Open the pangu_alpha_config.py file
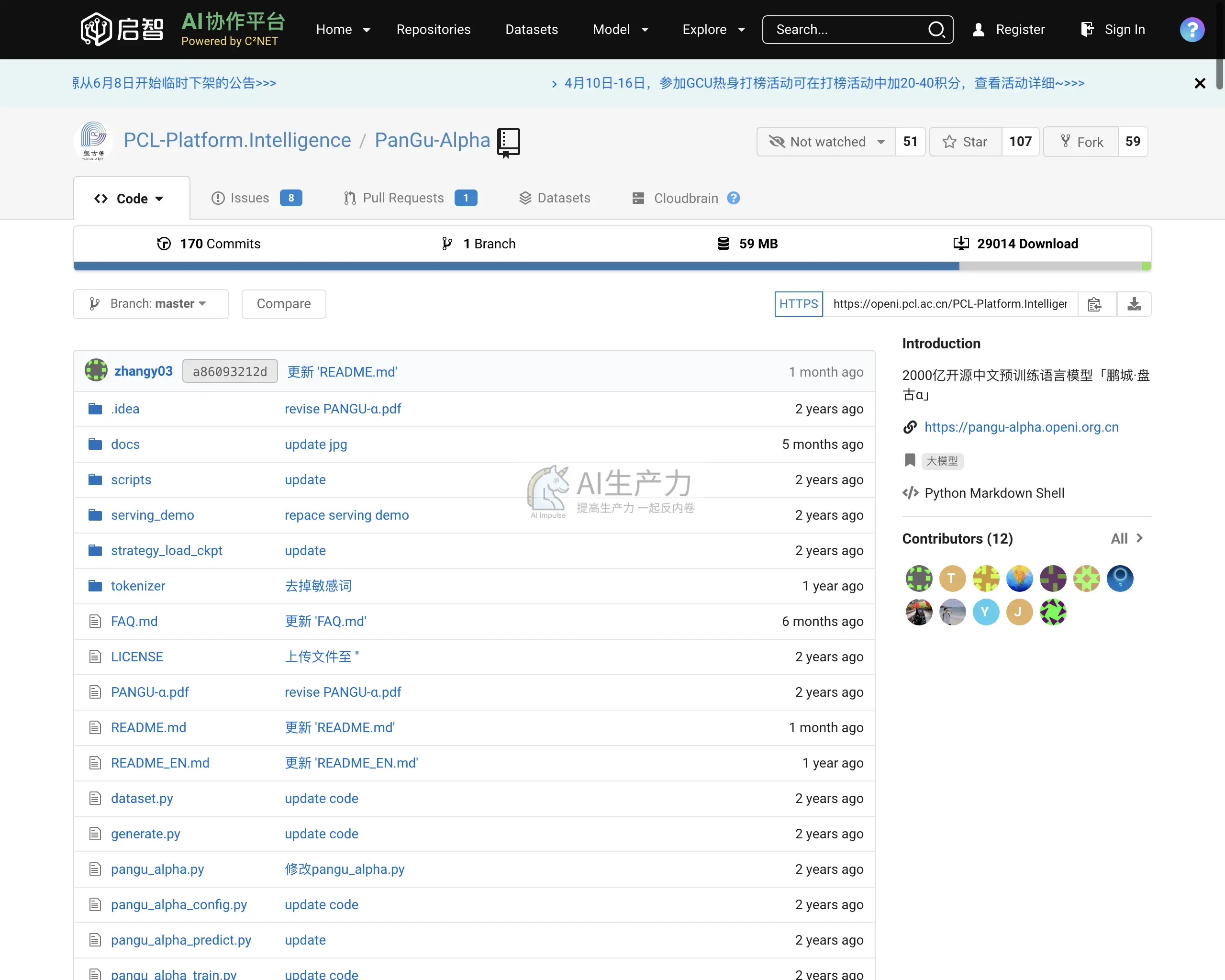The height and width of the screenshot is (980, 1225). click(x=179, y=904)
